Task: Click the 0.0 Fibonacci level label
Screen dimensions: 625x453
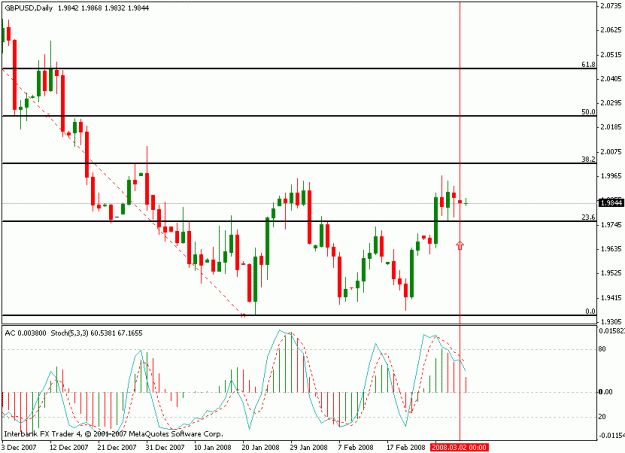Action: coord(590,311)
